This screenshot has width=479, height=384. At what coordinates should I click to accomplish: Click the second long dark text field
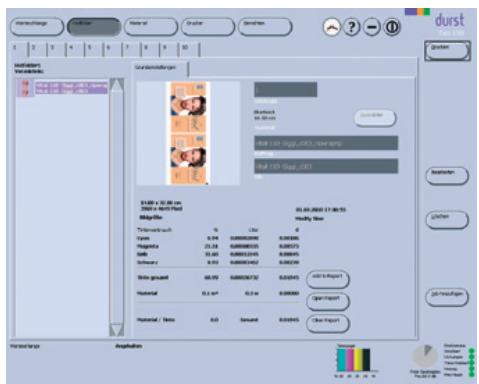pos(326,166)
